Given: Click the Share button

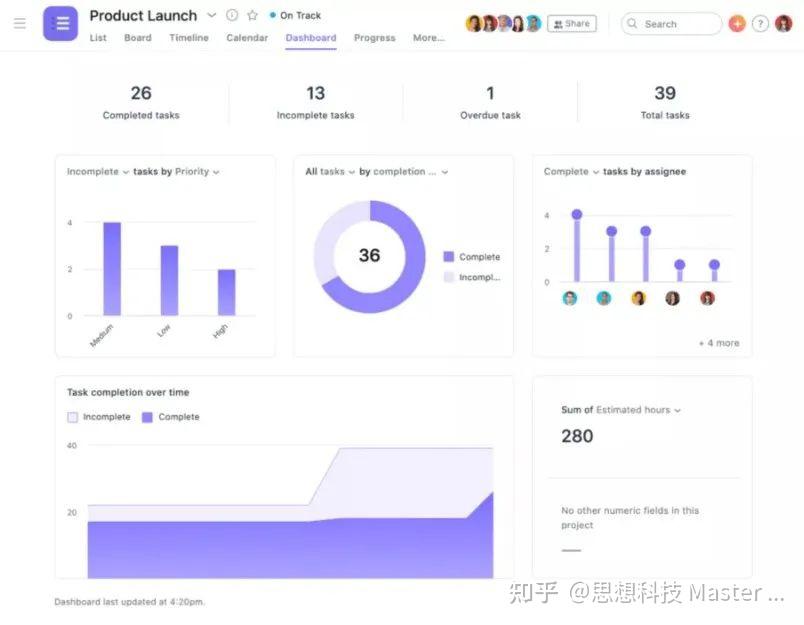Looking at the screenshot, I should [x=571, y=23].
